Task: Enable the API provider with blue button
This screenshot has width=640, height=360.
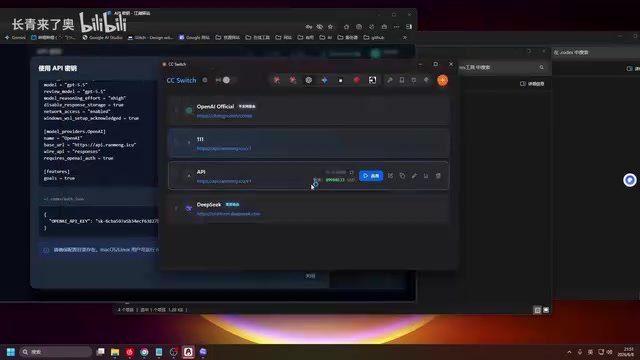Action: (x=371, y=176)
